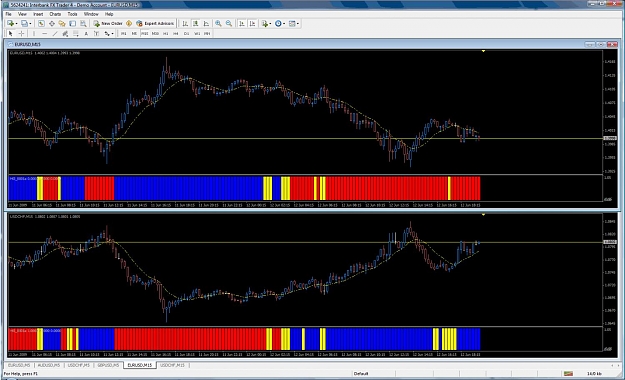625x380 pixels.
Task: Click the chart shift marker on EURUSD chart
Action: click(x=483, y=51)
